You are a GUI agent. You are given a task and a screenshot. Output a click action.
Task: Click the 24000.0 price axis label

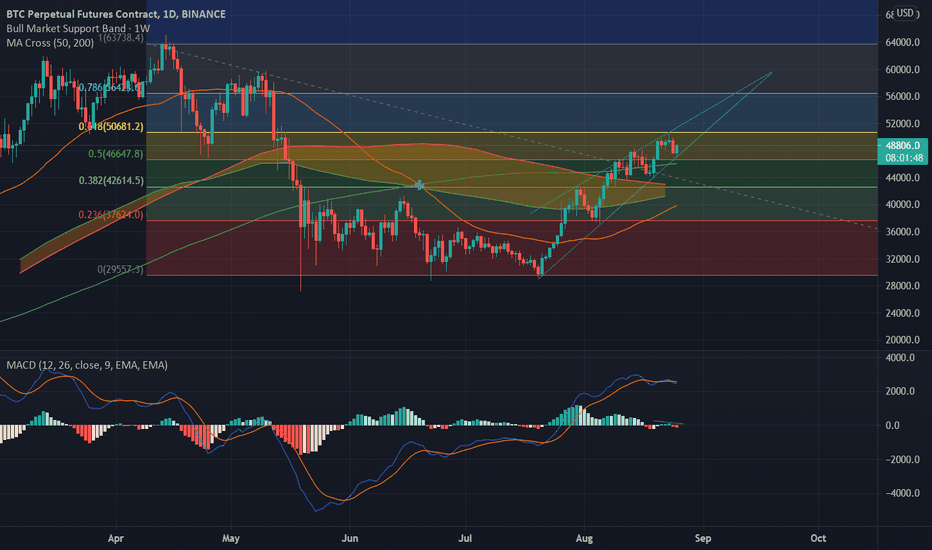[x=902, y=313]
